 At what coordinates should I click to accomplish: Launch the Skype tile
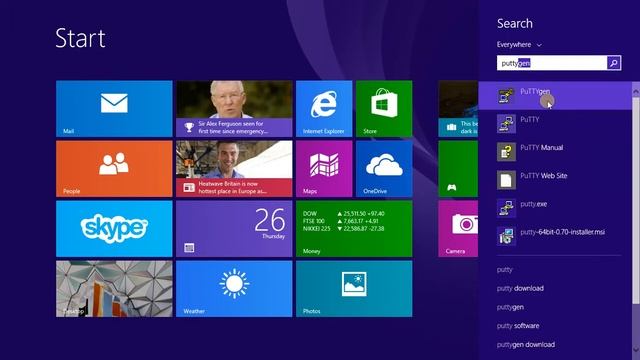[x=114, y=229]
